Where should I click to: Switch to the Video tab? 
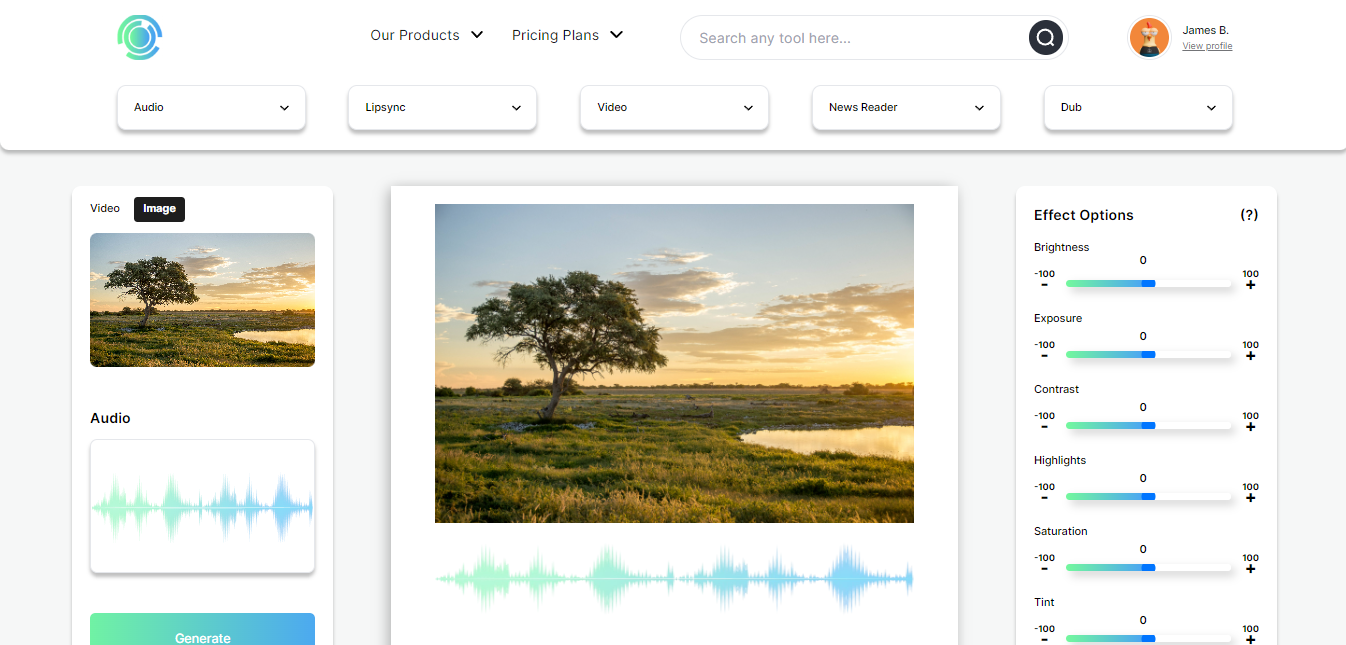tap(105, 209)
